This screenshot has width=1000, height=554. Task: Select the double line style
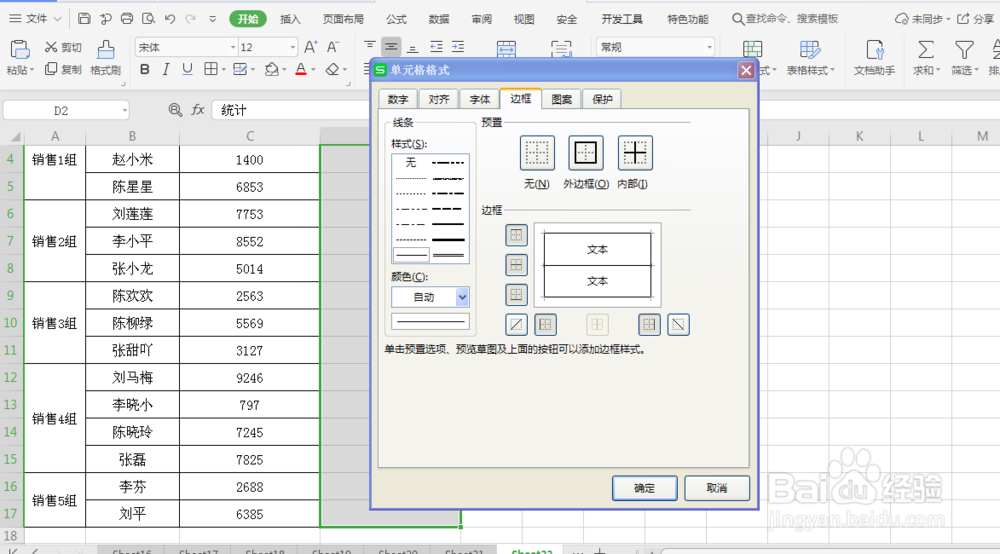click(448, 255)
